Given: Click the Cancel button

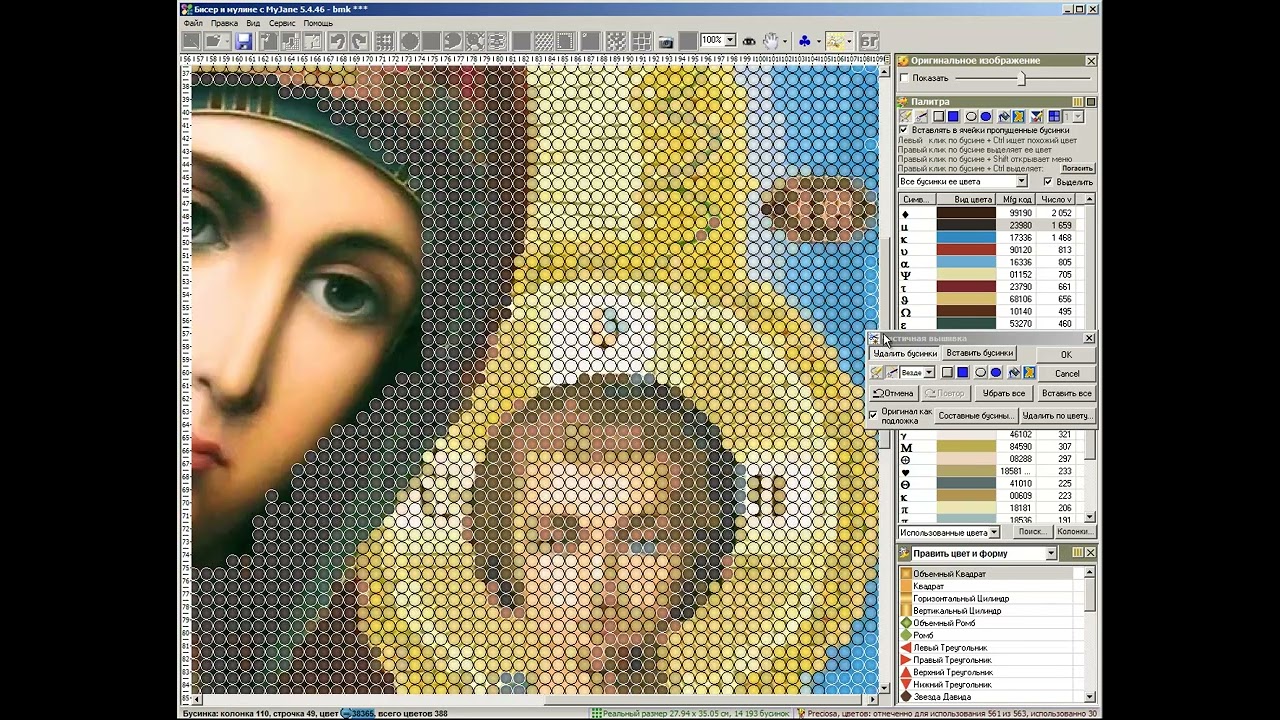Looking at the screenshot, I should (x=1066, y=373).
